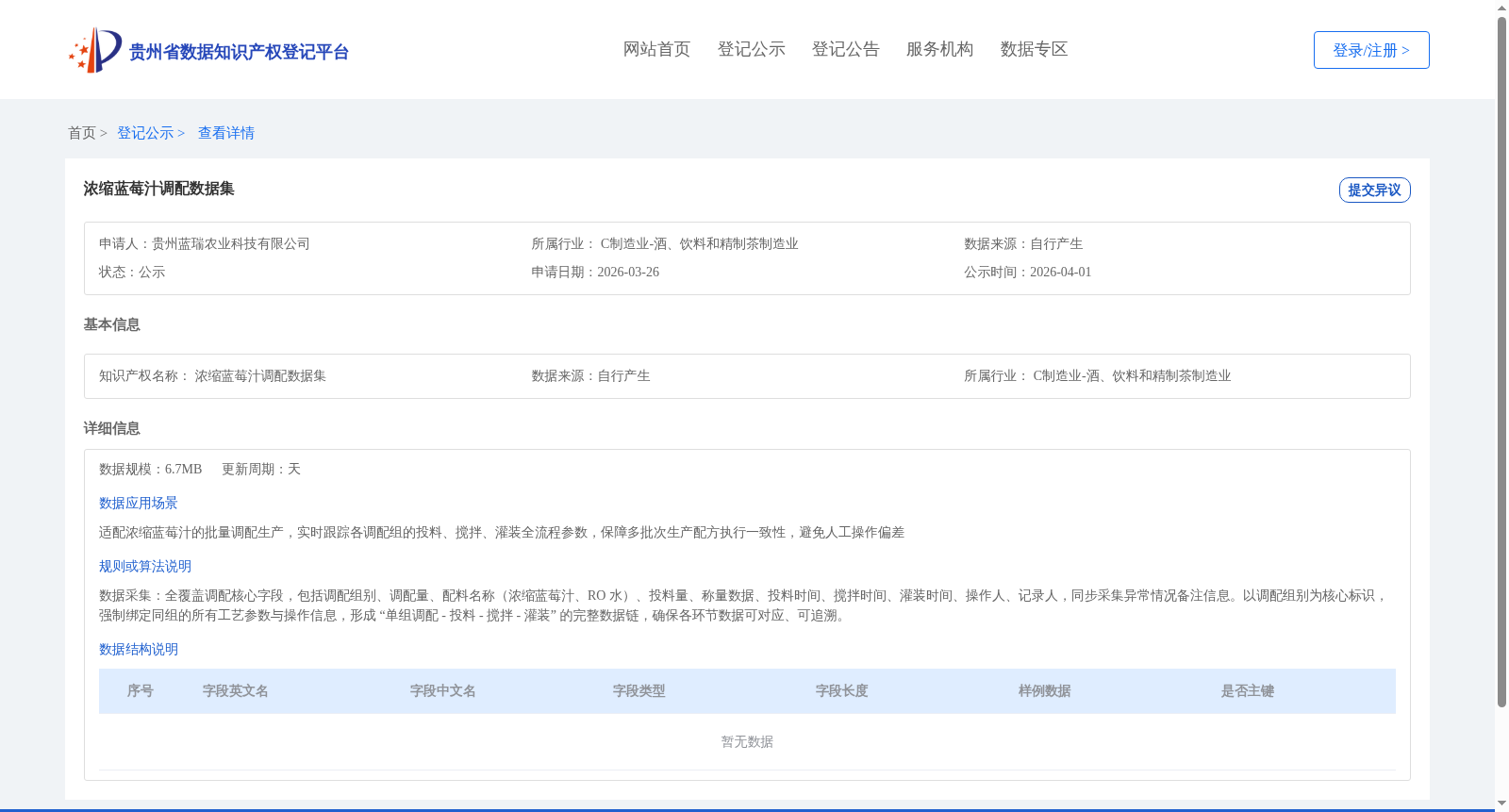The image size is (1509, 812).
Task: Click 登录/注册 button
Action: (x=1371, y=50)
